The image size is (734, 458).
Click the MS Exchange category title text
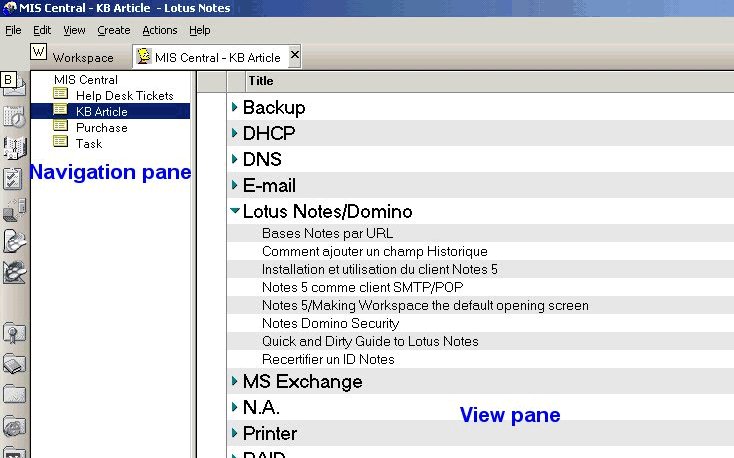[302, 381]
